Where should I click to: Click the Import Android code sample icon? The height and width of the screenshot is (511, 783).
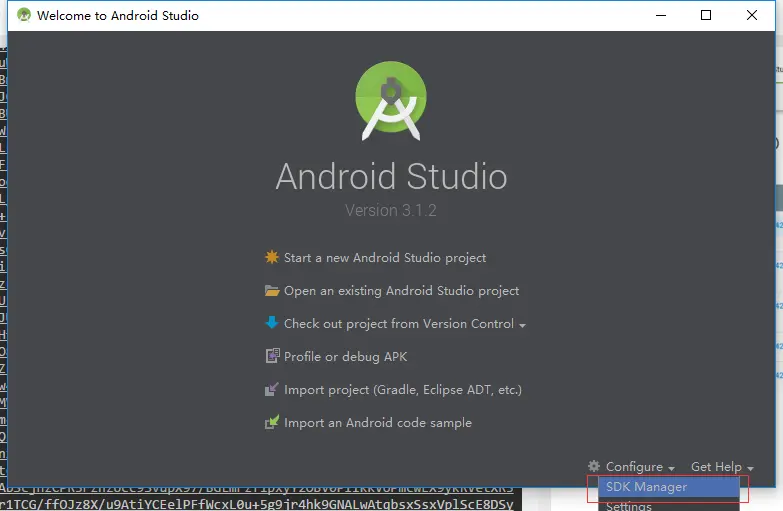272,422
